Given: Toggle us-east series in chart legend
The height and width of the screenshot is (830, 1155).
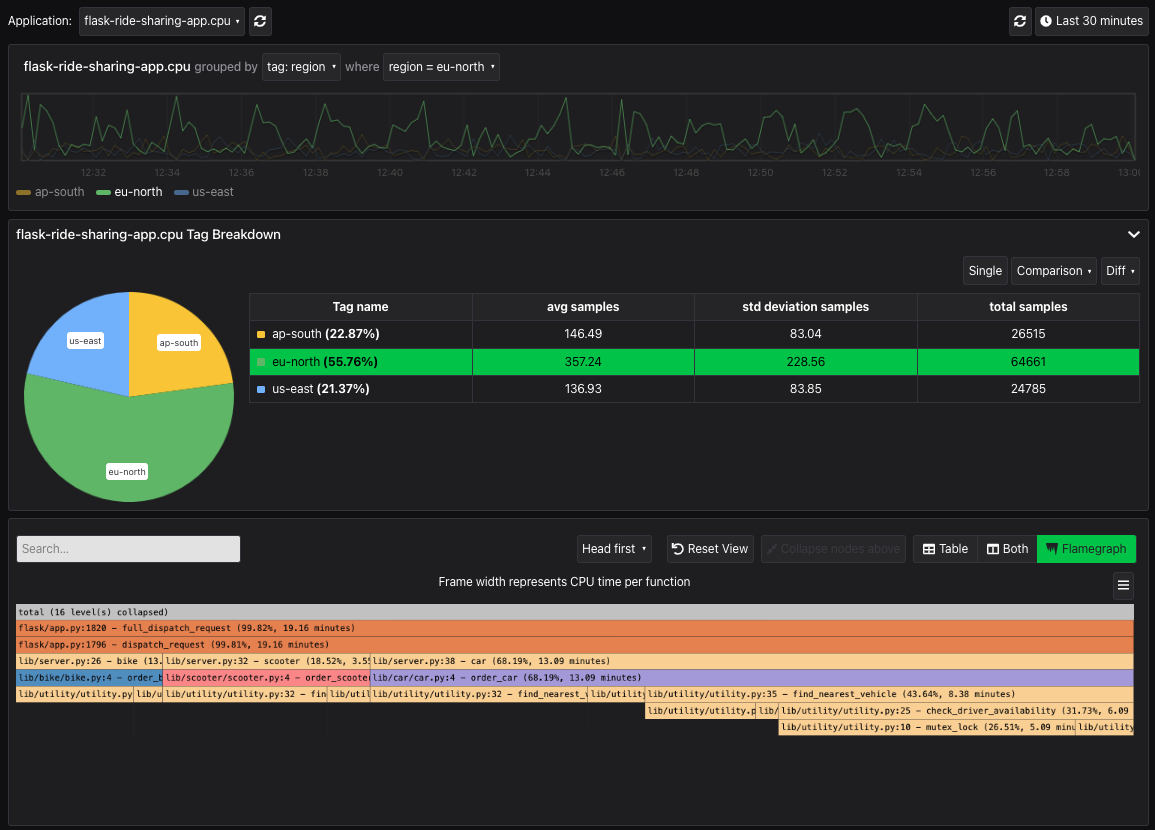Looking at the screenshot, I should [204, 191].
